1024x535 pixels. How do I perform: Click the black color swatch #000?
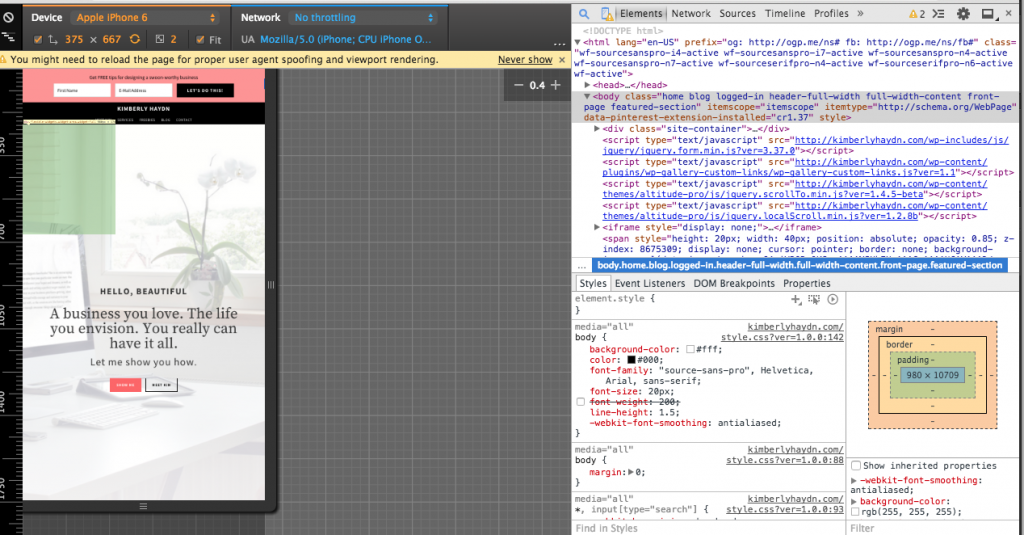click(632, 359)
